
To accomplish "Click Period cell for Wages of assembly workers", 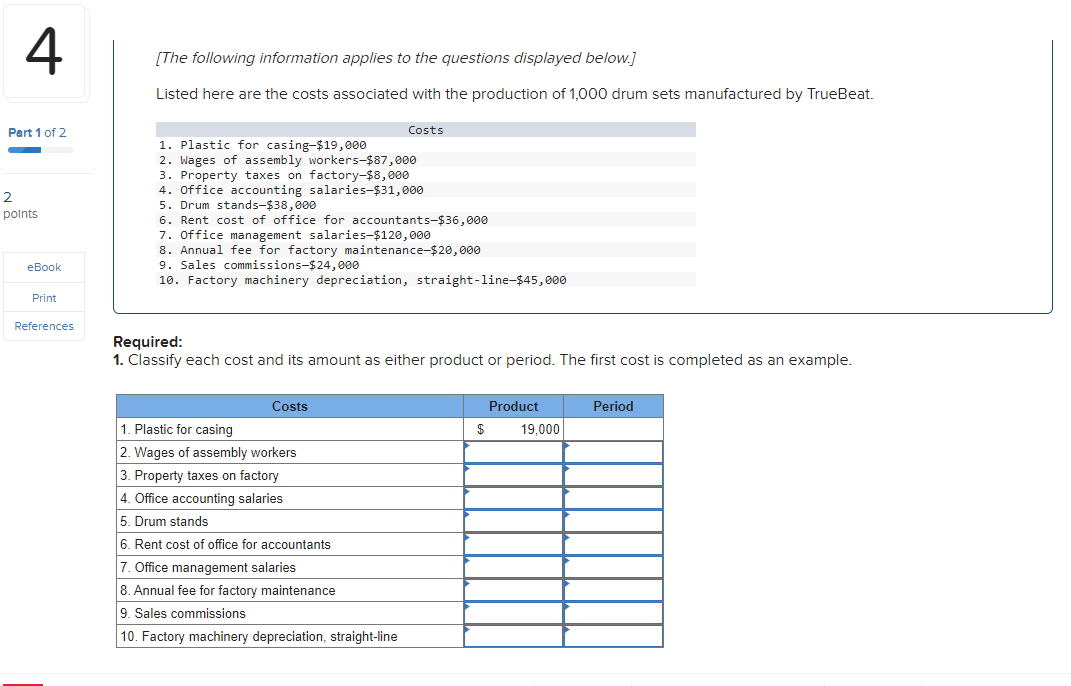I will click(x=613, y=451).
